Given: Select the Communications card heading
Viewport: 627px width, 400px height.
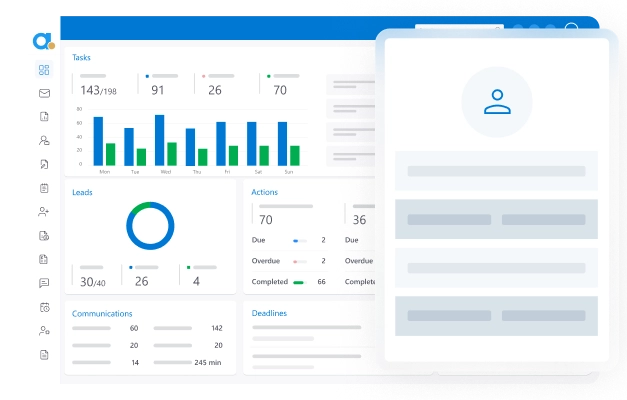Looking at the screenshot, I should coord(102,313).
